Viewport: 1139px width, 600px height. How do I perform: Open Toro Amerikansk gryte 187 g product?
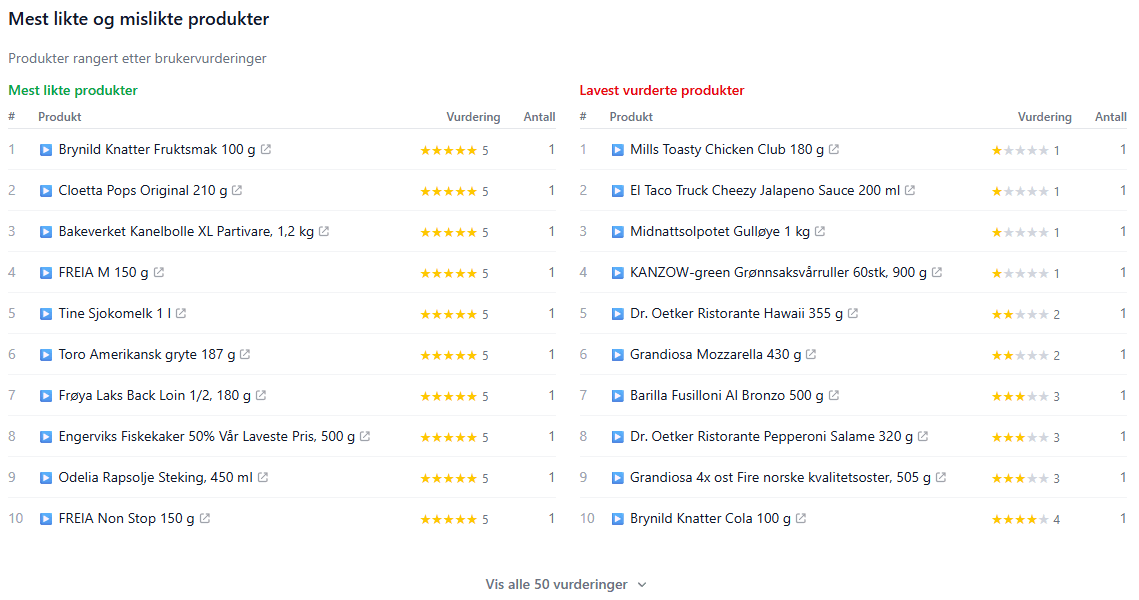point(147,354)
